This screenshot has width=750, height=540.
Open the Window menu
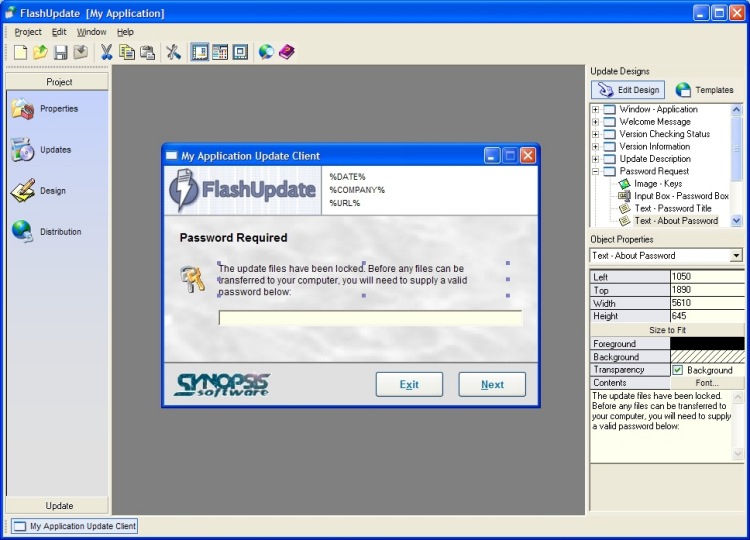[x=91, y=32]
